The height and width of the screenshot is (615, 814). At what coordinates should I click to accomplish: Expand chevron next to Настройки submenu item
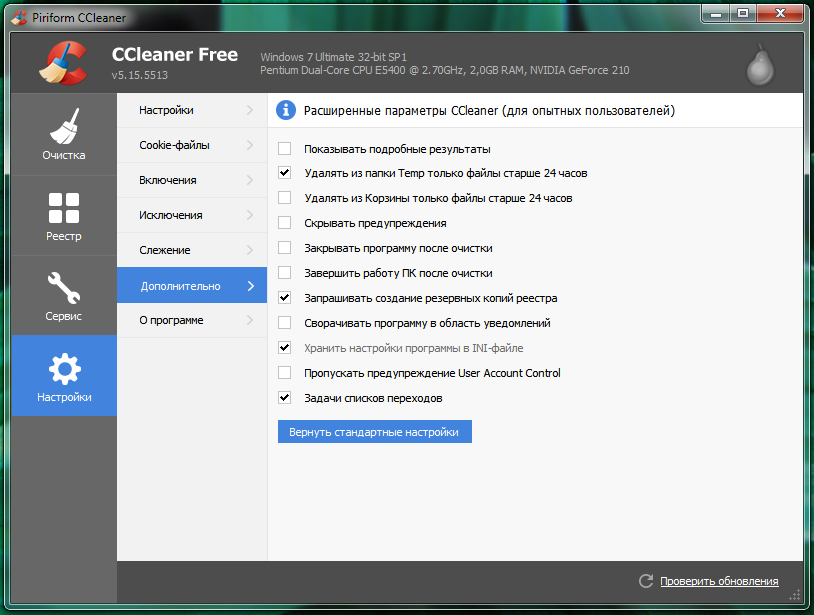click(x=250, y=110)
